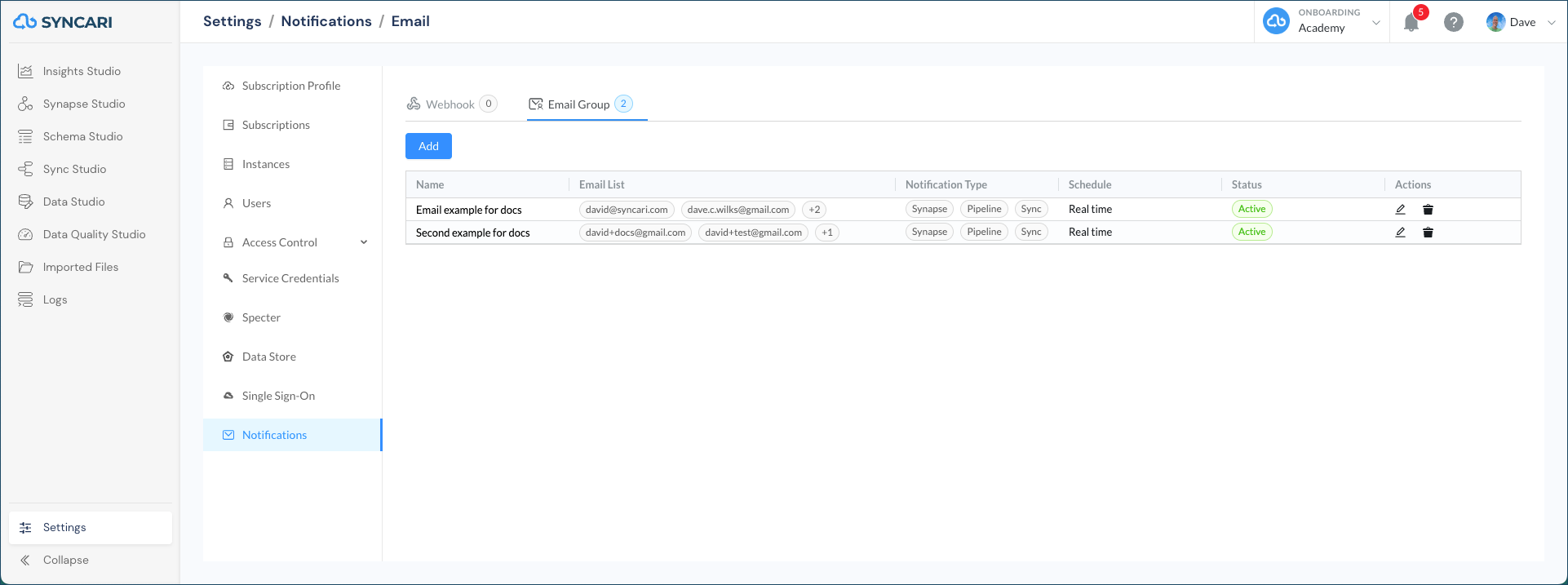Click Active status in first row

click(x=1252, y=209)
